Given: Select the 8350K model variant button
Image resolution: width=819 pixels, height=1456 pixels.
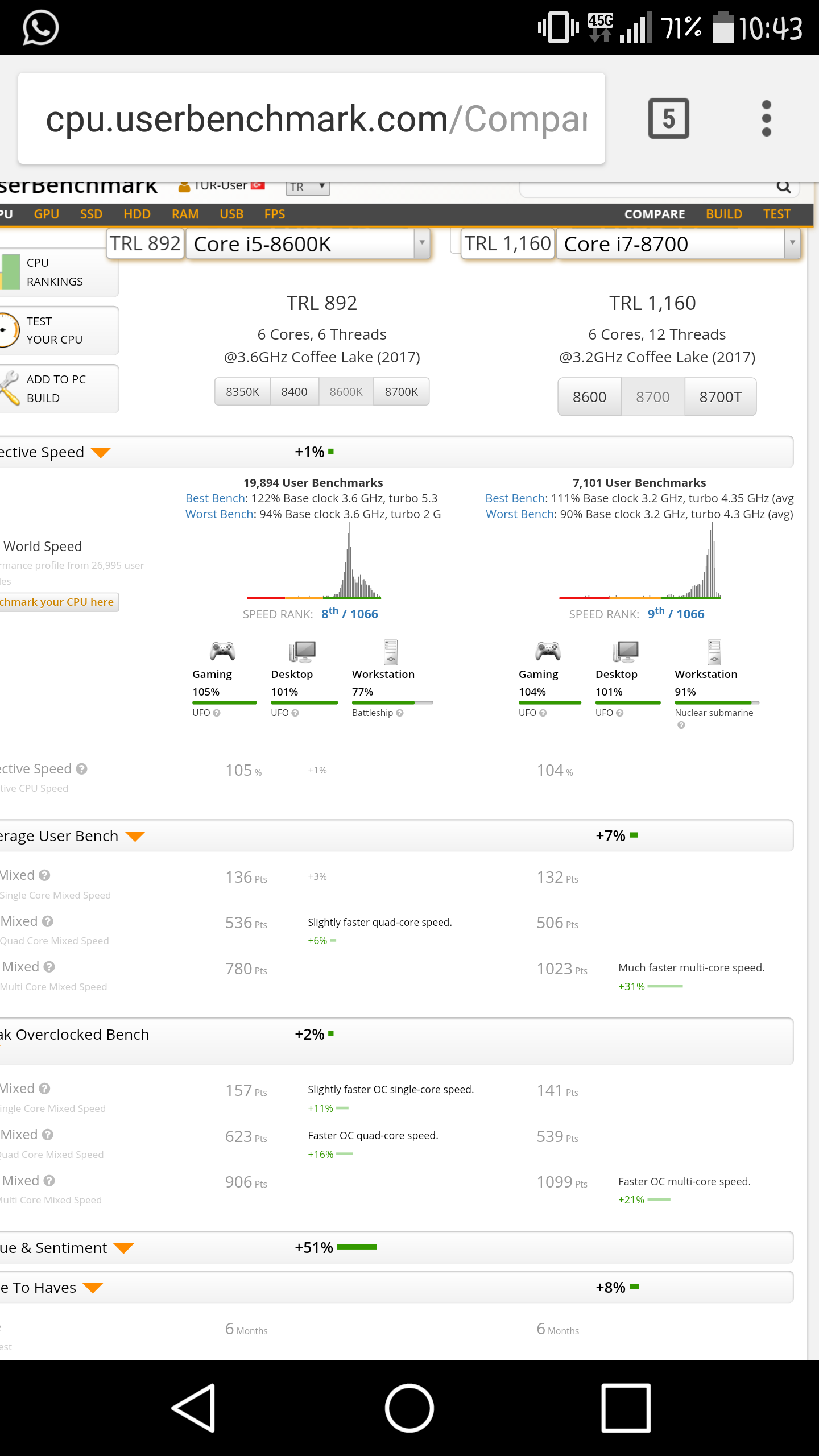Looking at the screenshot, I should pos(242,391).
